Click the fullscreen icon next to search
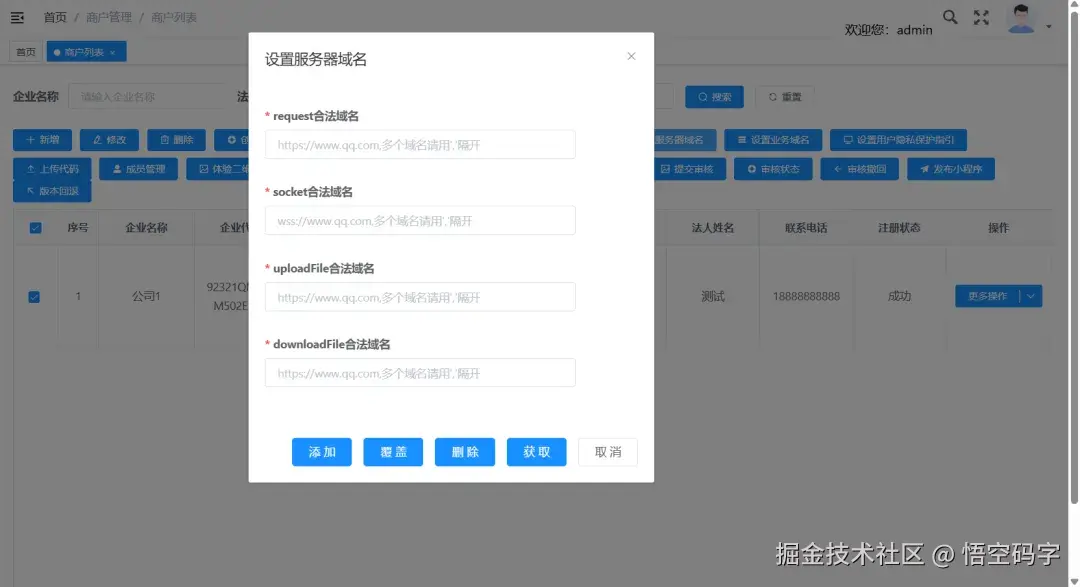1080x587 pixels. pos(981,17)
